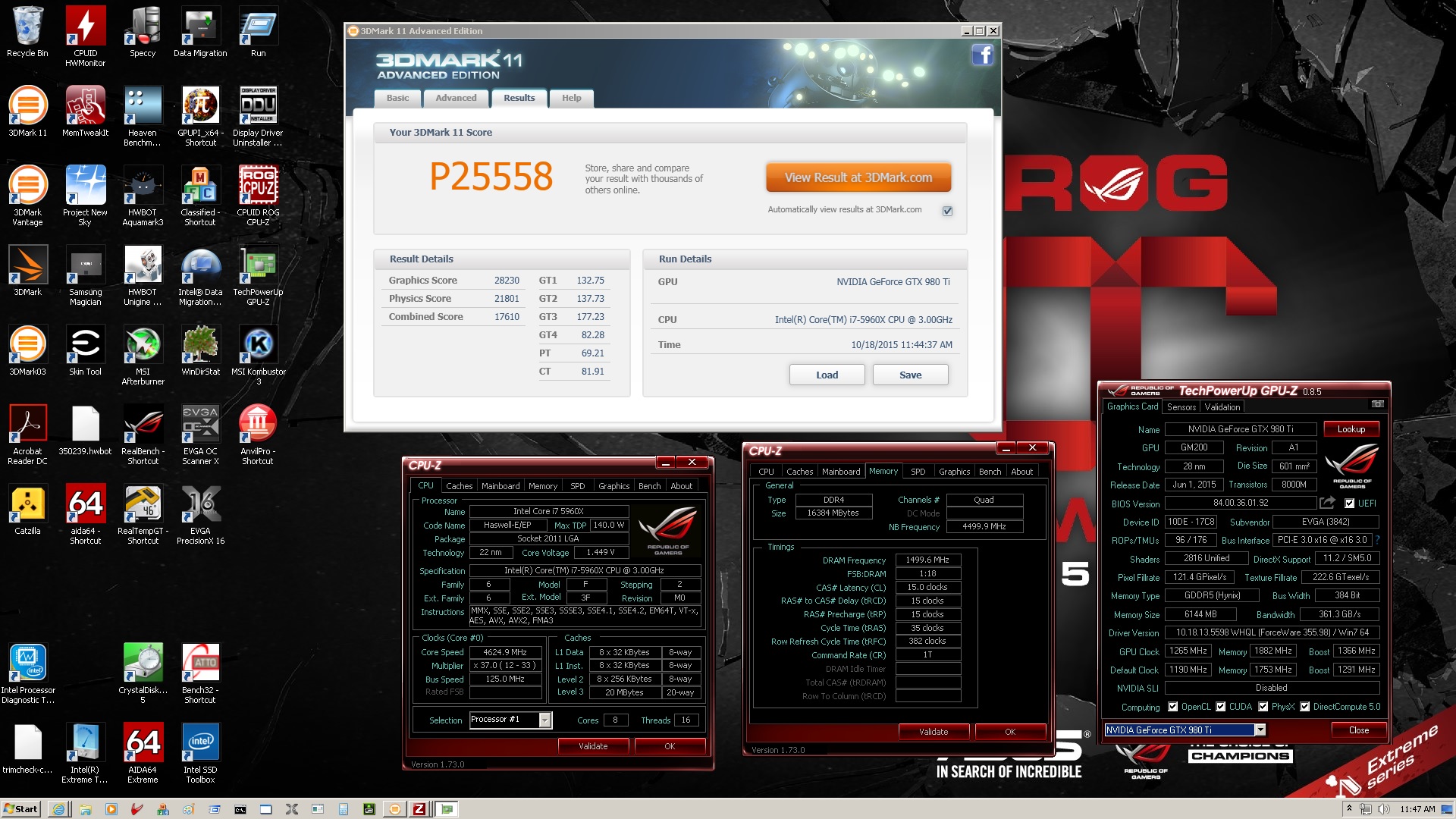Image resolution: width=1456 pixels, height=819 pixels.
Task: Show hidden system tray icons arrow
Action: point(1349,809)
